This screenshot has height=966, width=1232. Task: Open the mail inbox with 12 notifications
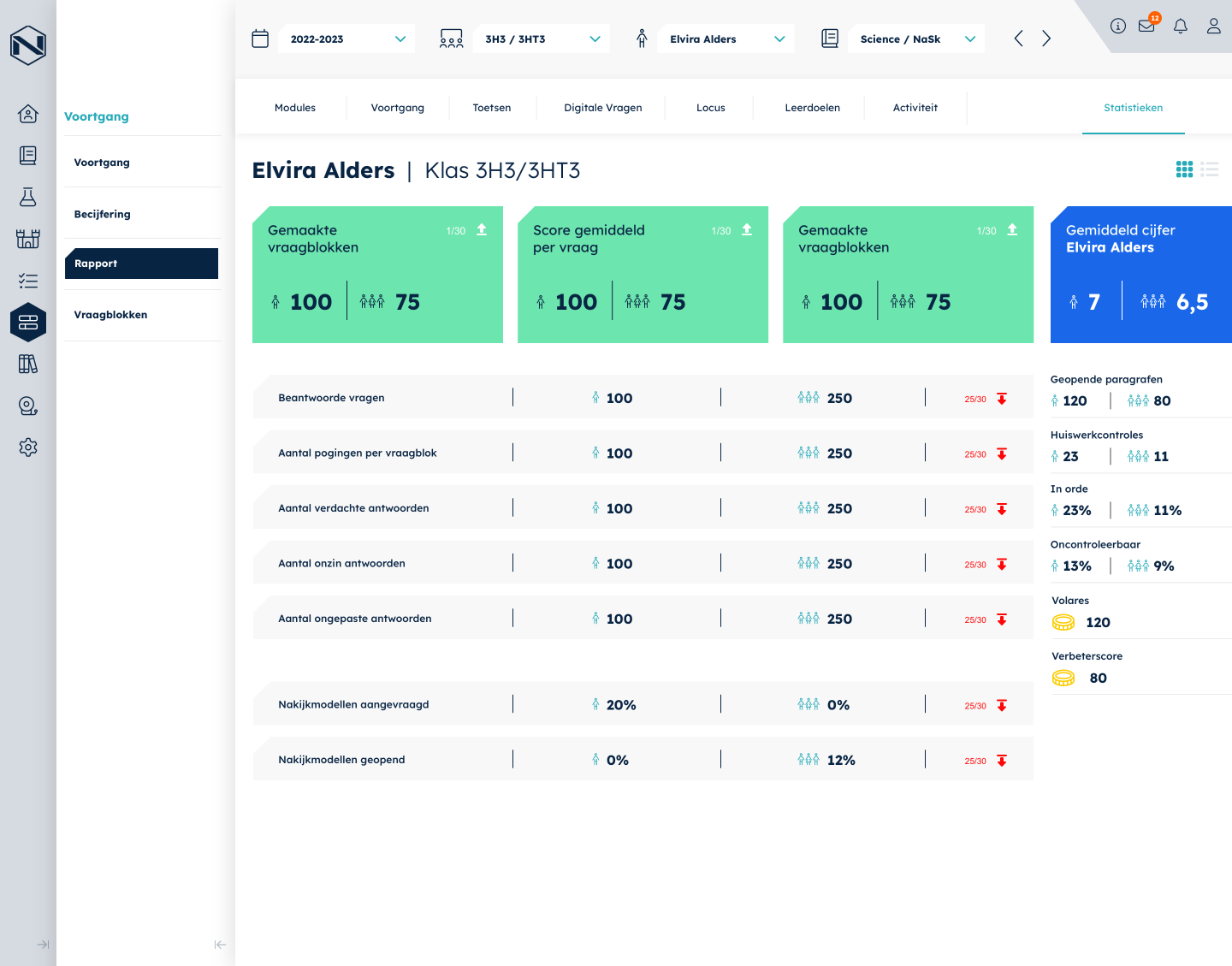[1146, 26]
